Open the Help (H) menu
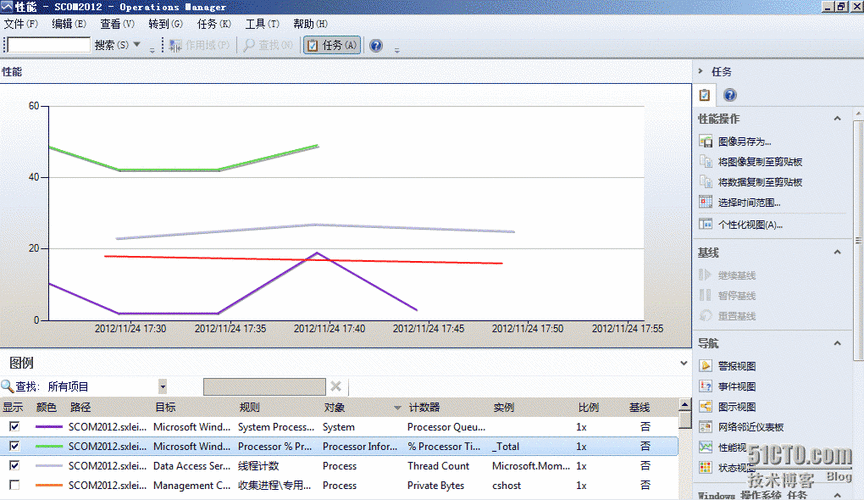Viewport: 864px width, 500px height. pyautogui.click(x=310, y=24)
